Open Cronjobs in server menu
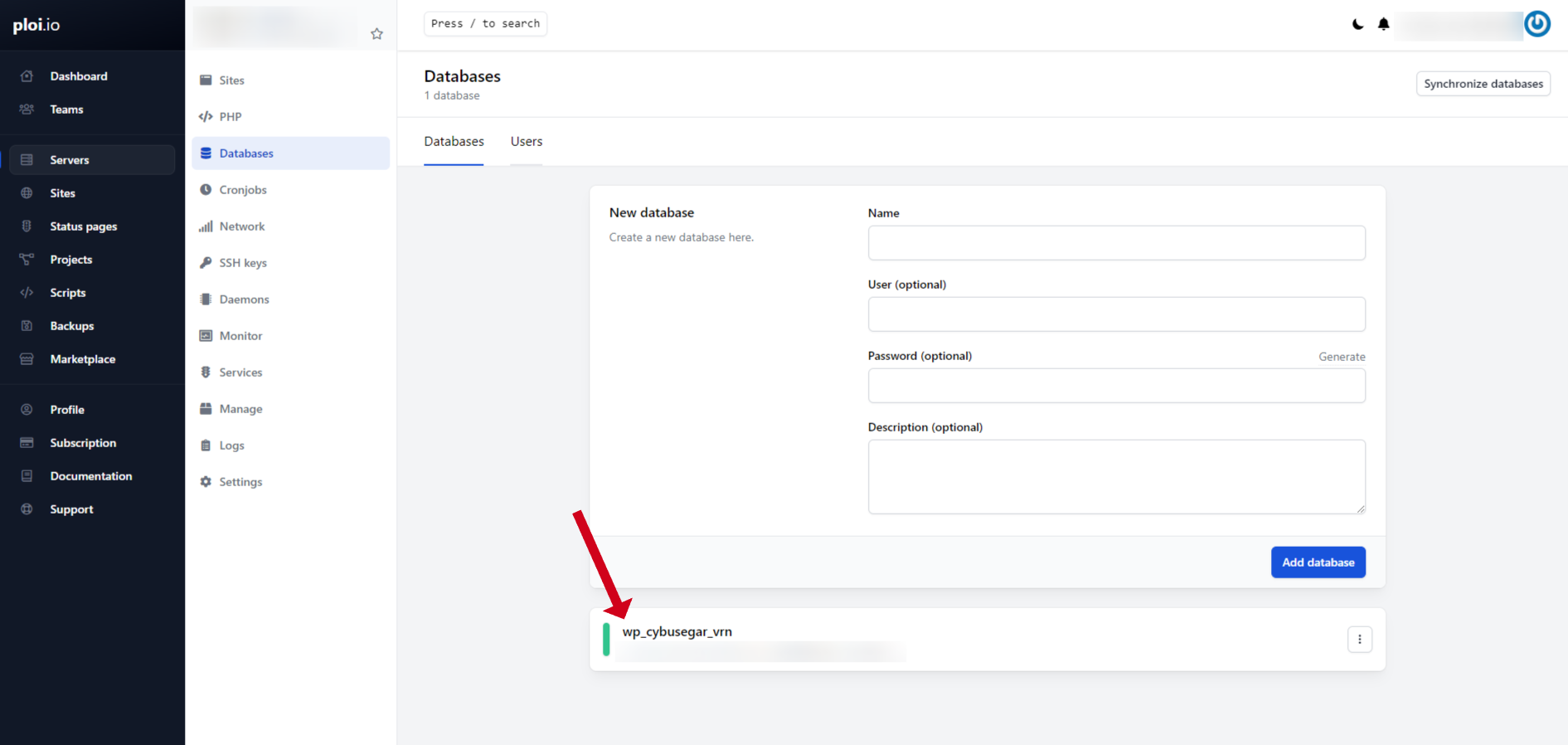 pyautogui.click(x=242, y=190)
